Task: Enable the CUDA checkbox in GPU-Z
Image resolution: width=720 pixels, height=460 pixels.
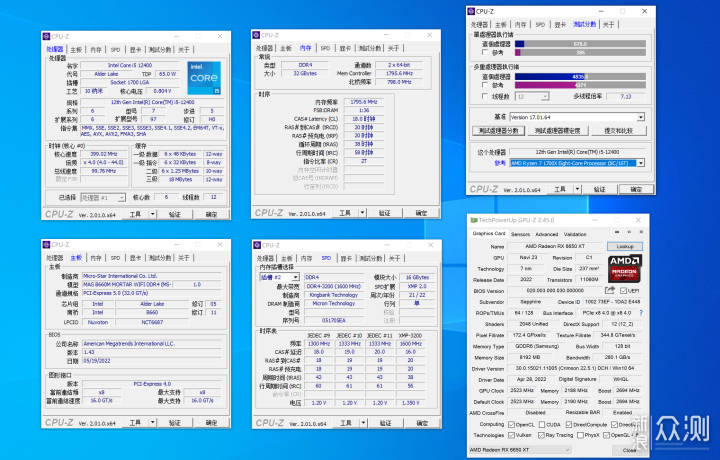Action: tap(542, 425)
